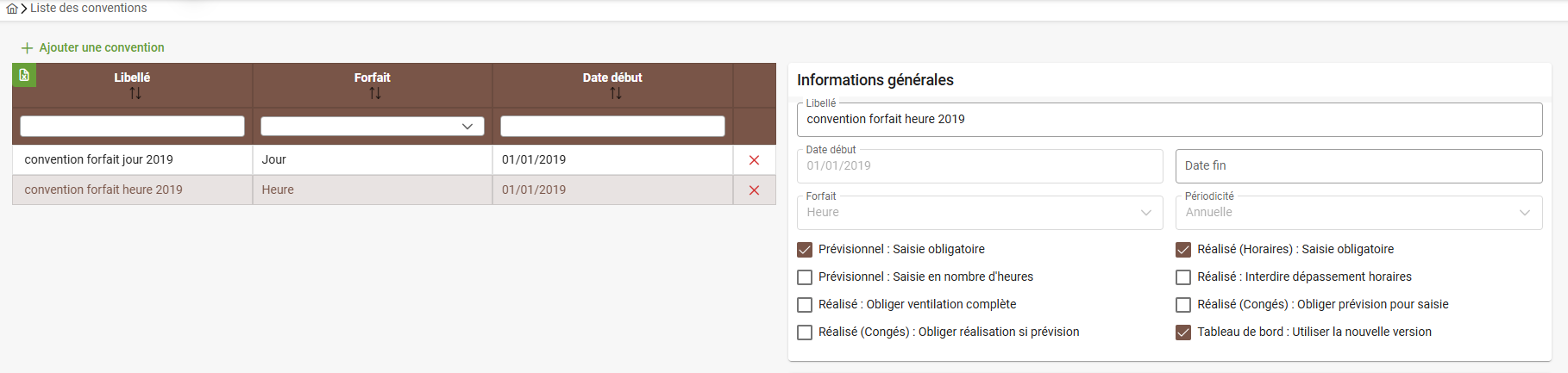Click the Liste des conventions breadcrumb
Viewport: 1568px width, 373px height.
click(x=89, y=8)
